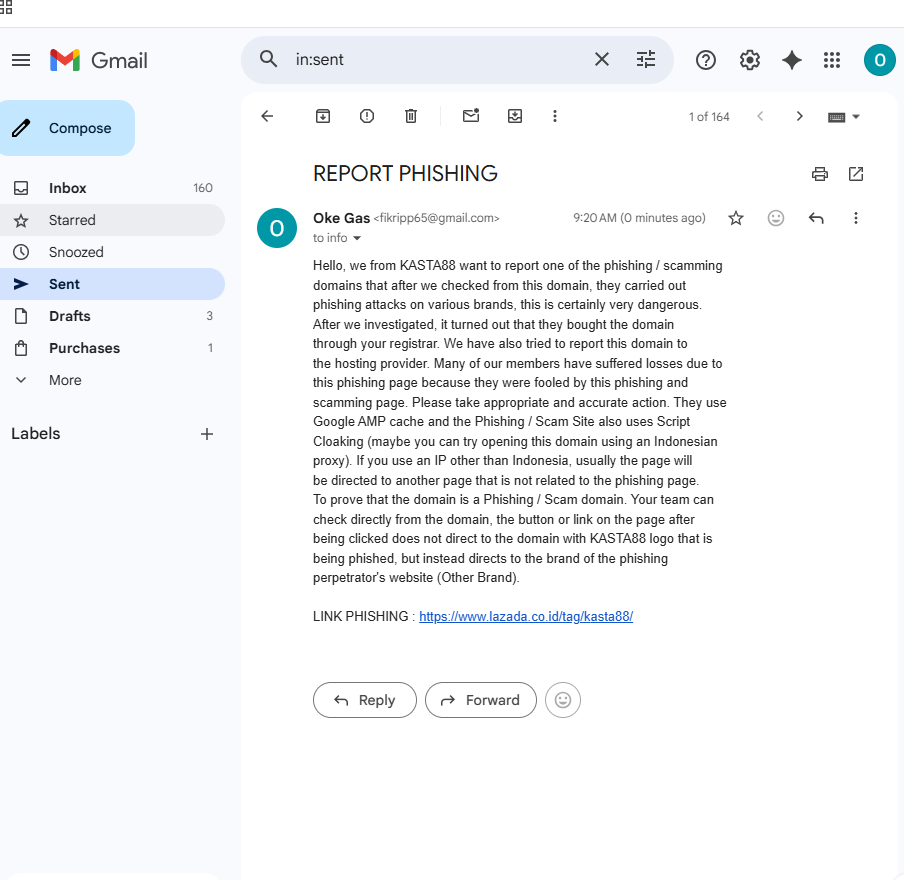Open the Sent folder
Image resolution: width=904 pixels, height=880 pixels.
click(112, 284)
